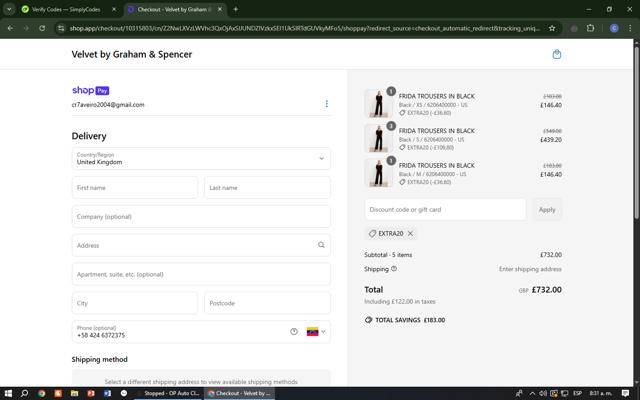Open the pinned Chrome icon in taskbar

pos(41,393)
